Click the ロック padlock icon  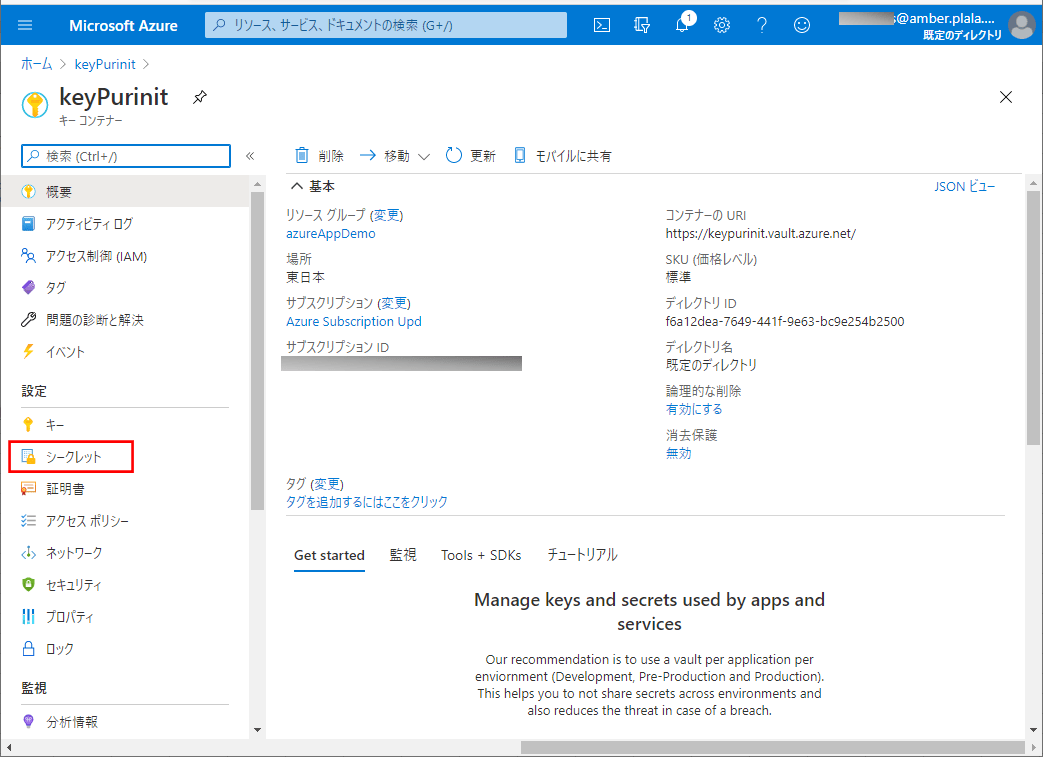[x=28, y=648]
